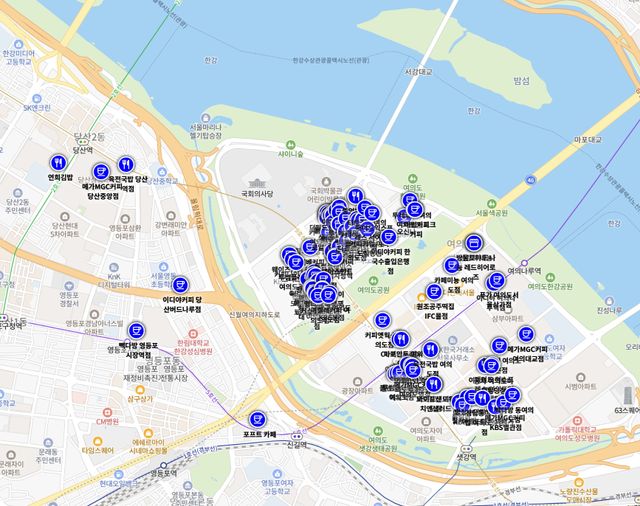Click the 레드히어로 bakery marker
Viewport: 640px width, 506px height.
473,243
